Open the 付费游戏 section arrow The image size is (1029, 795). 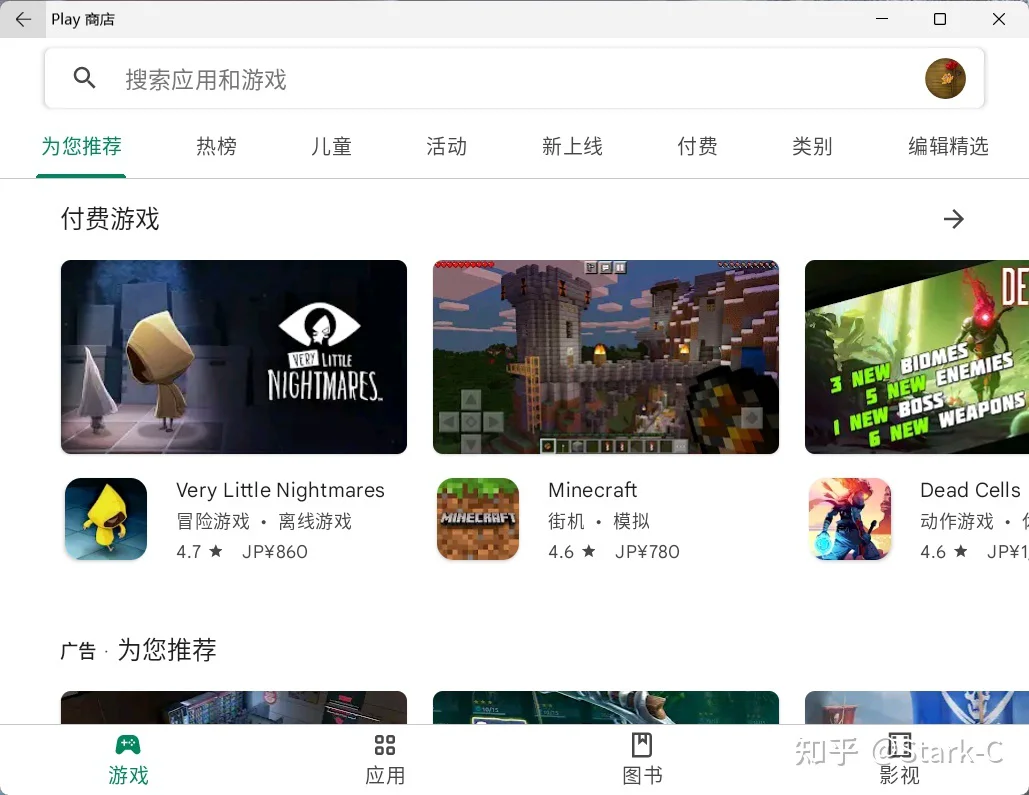[x=954, y=219]
